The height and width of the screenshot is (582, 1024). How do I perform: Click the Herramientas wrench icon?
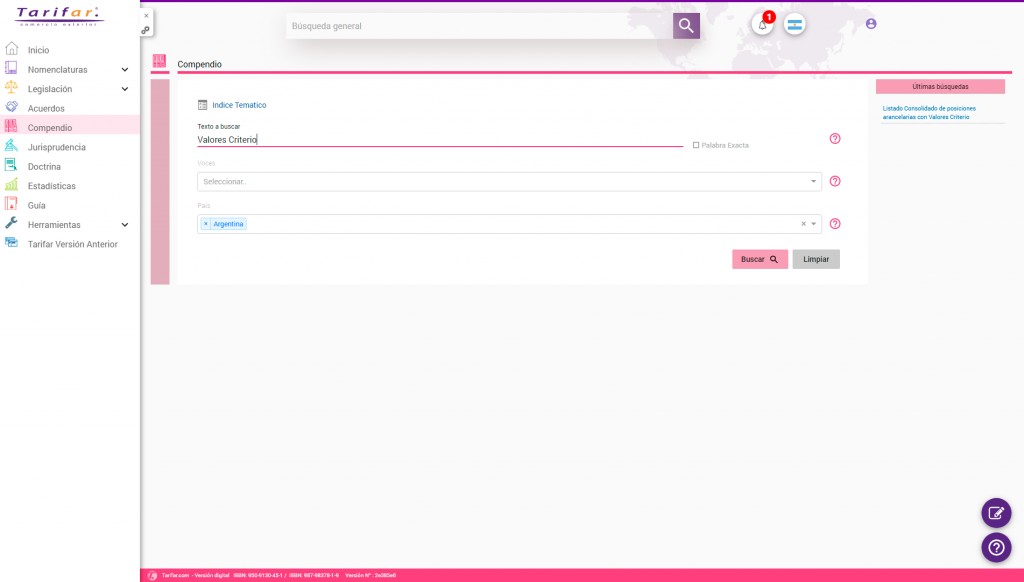click(x=11, y=223)
